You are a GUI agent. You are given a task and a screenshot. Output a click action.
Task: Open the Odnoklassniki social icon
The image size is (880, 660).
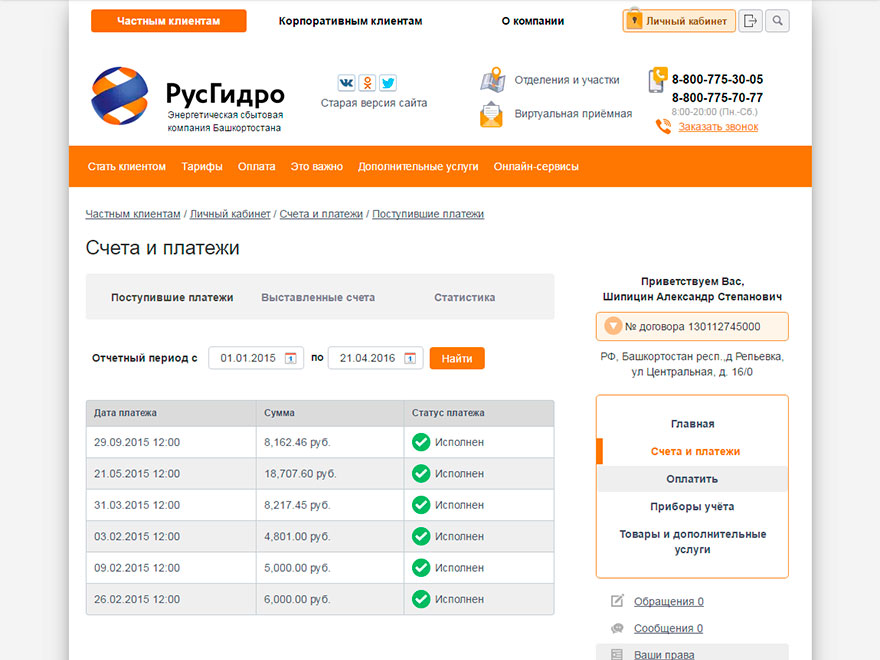click(367, 83)
